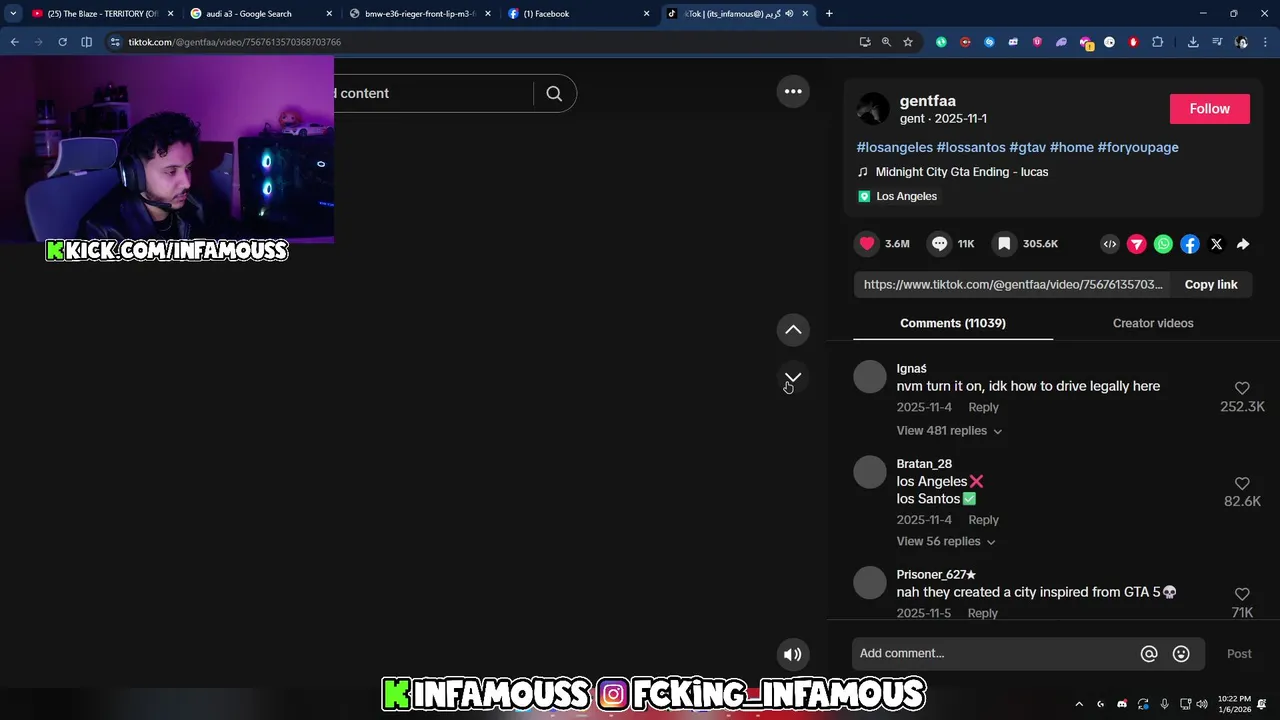
Task: Open the #foryoupage hashtag
Action: tap(1138, 147)
